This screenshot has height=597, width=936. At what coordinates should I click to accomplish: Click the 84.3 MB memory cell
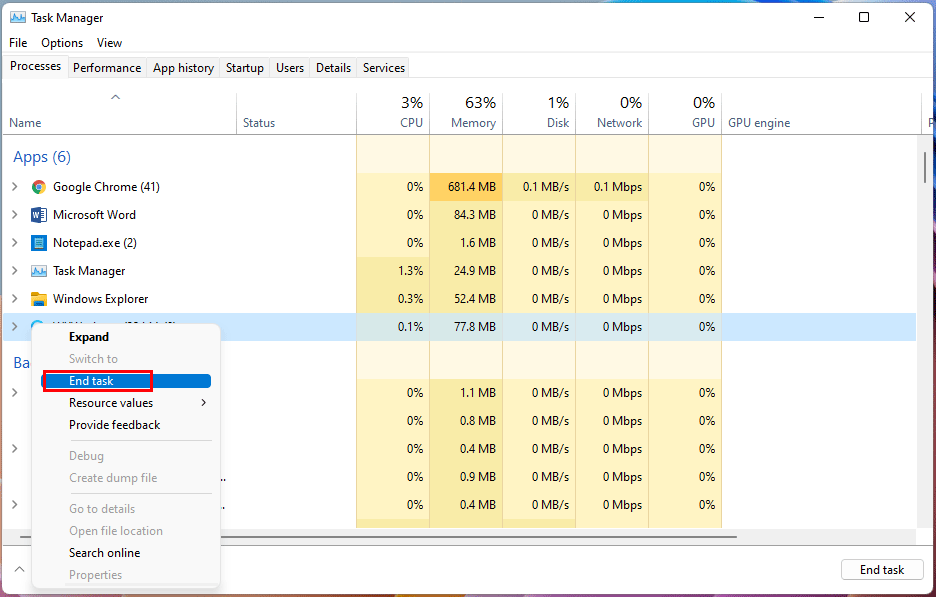click(466, 215)
